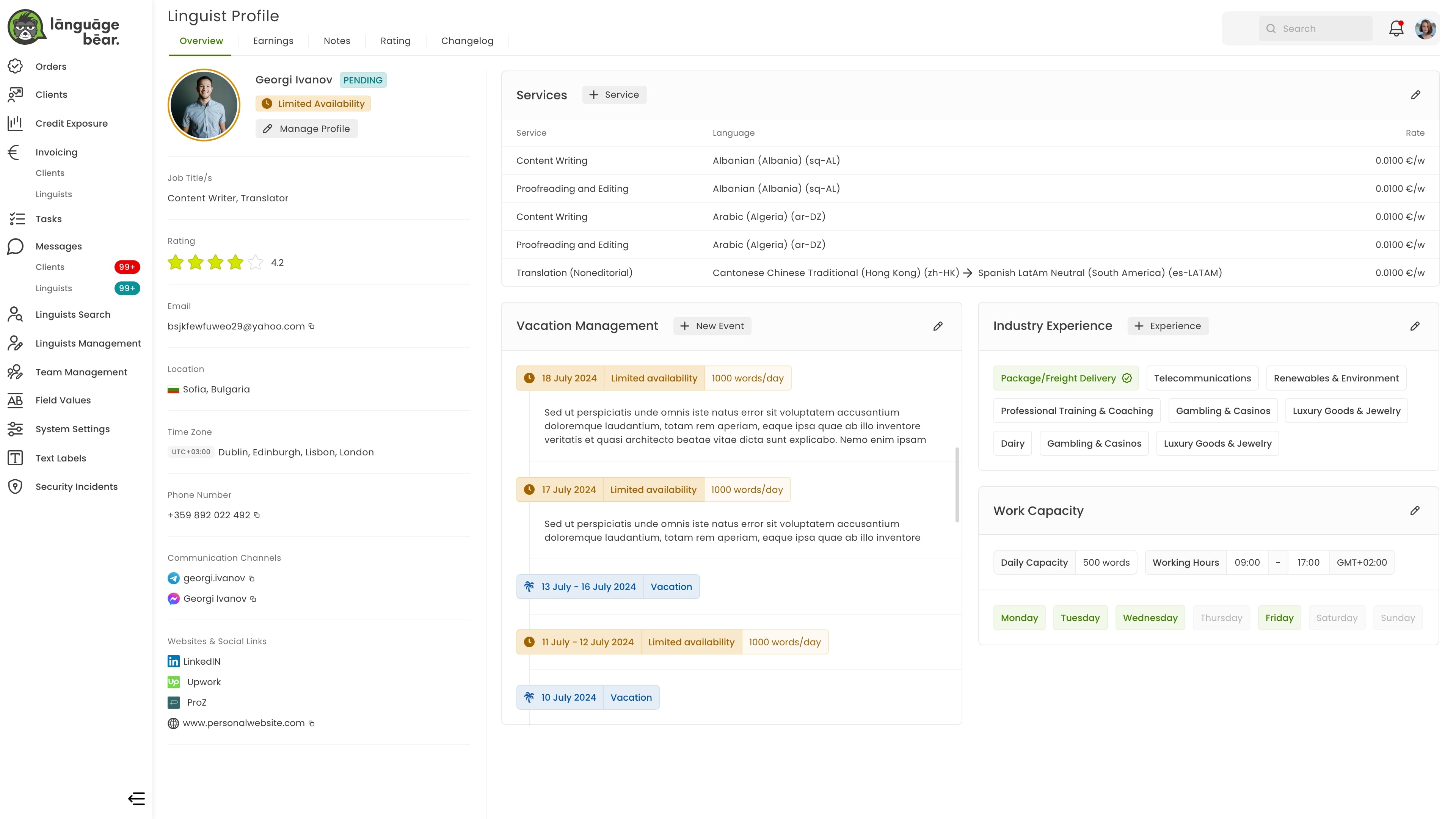Image resolution: width=1456 pixels, height=819 pixels.
Task: Click the notification bell icon
Action: [1395, 28]
